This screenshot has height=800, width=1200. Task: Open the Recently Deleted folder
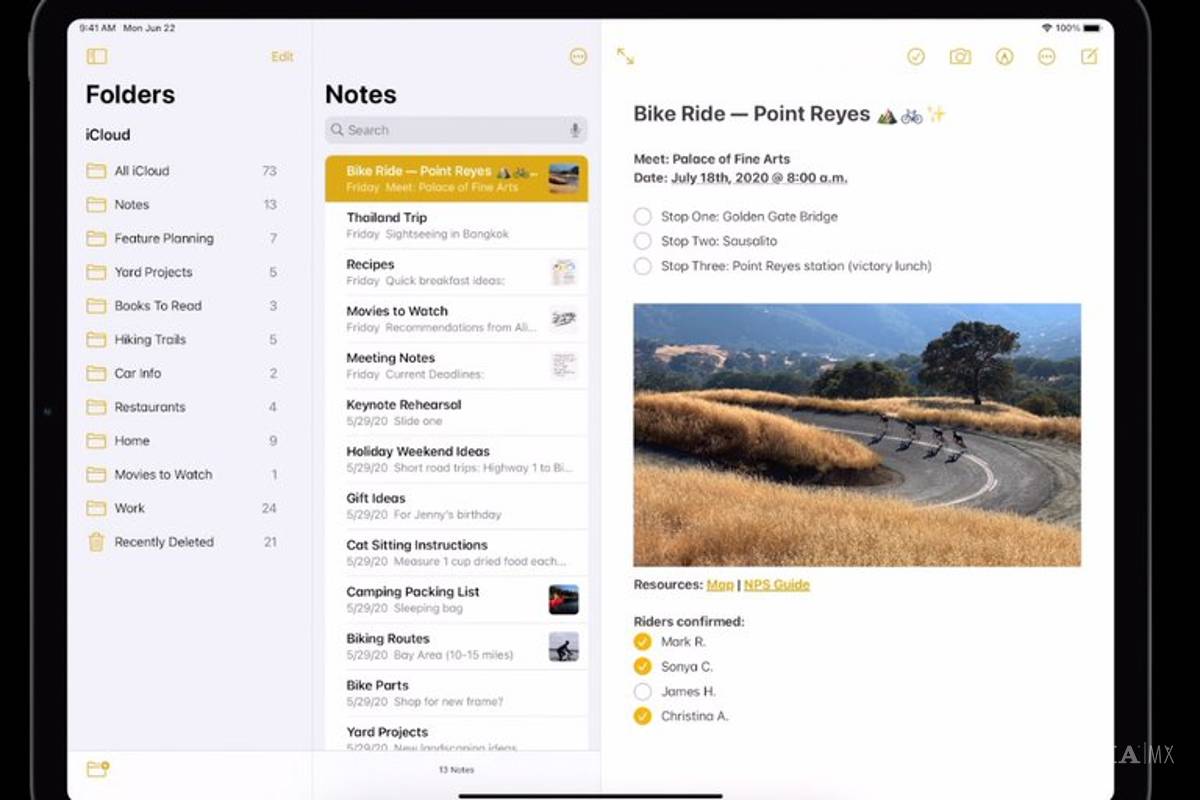[x=163, y=542]
